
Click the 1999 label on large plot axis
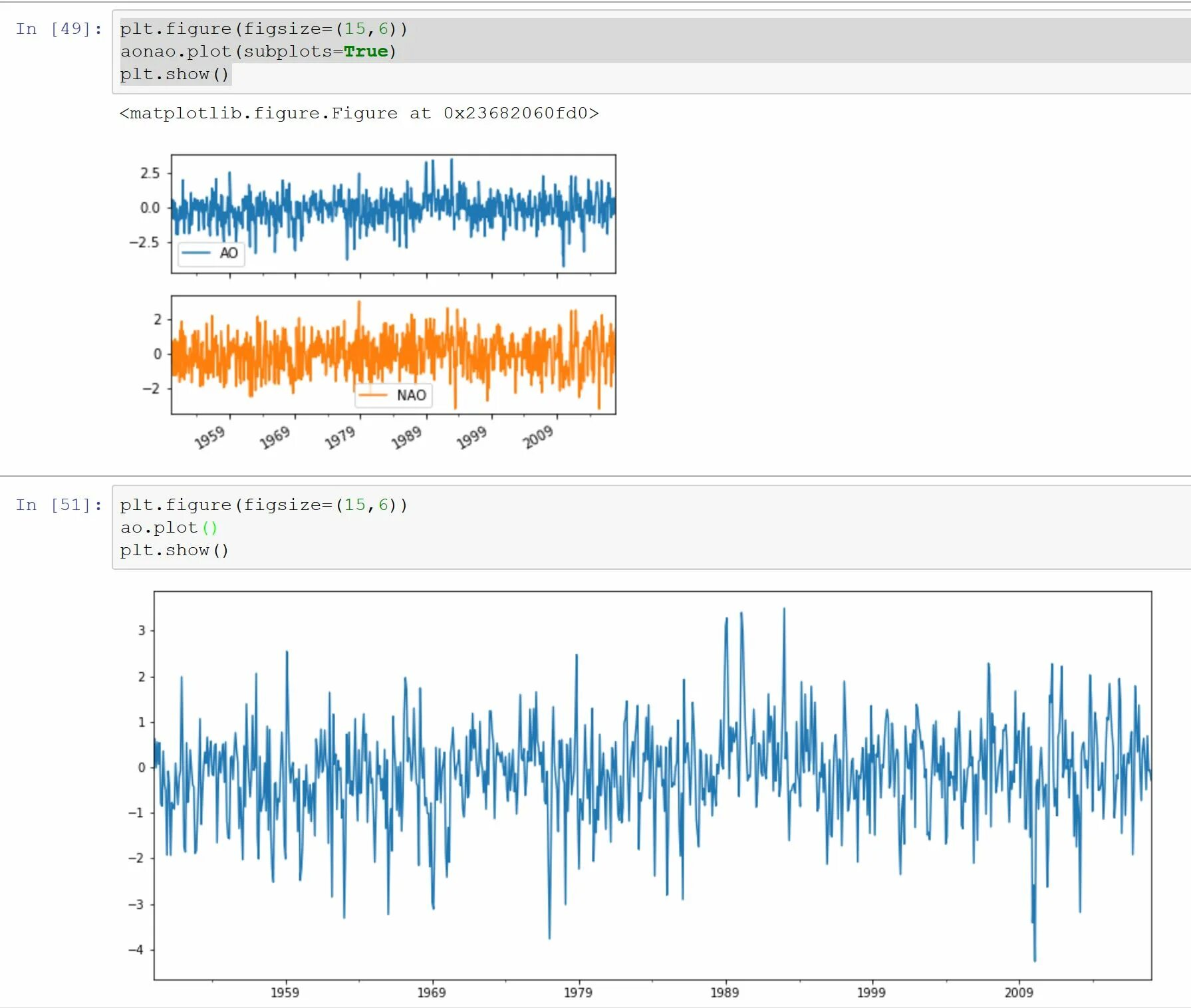[x=871, y=992]
